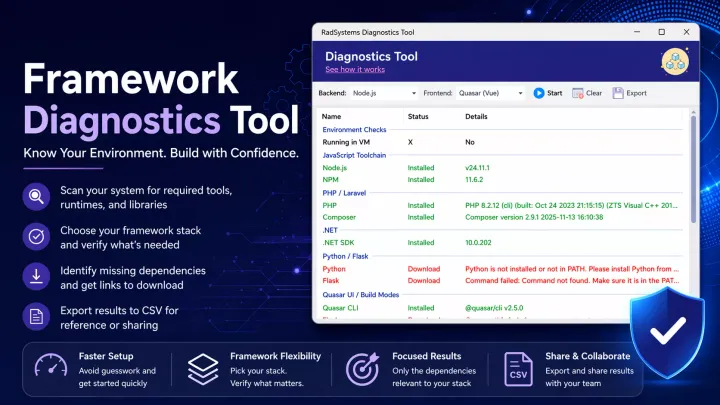Click the checkmark circle framework icon

pyautogui.click(x=36, y=237)
